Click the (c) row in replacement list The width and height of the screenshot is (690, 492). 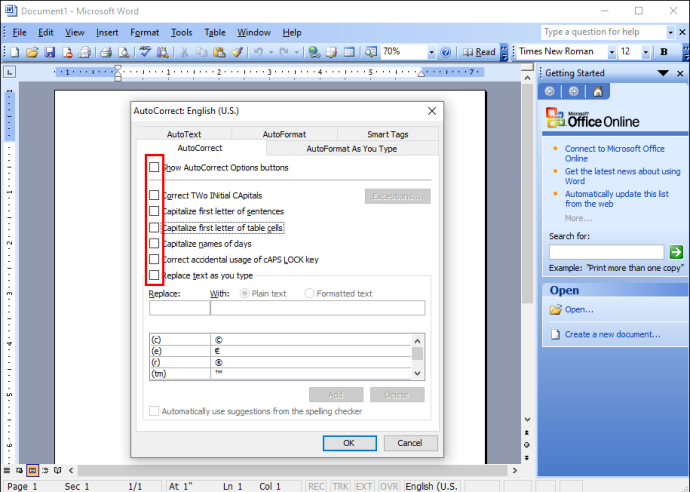click(280, 340)
